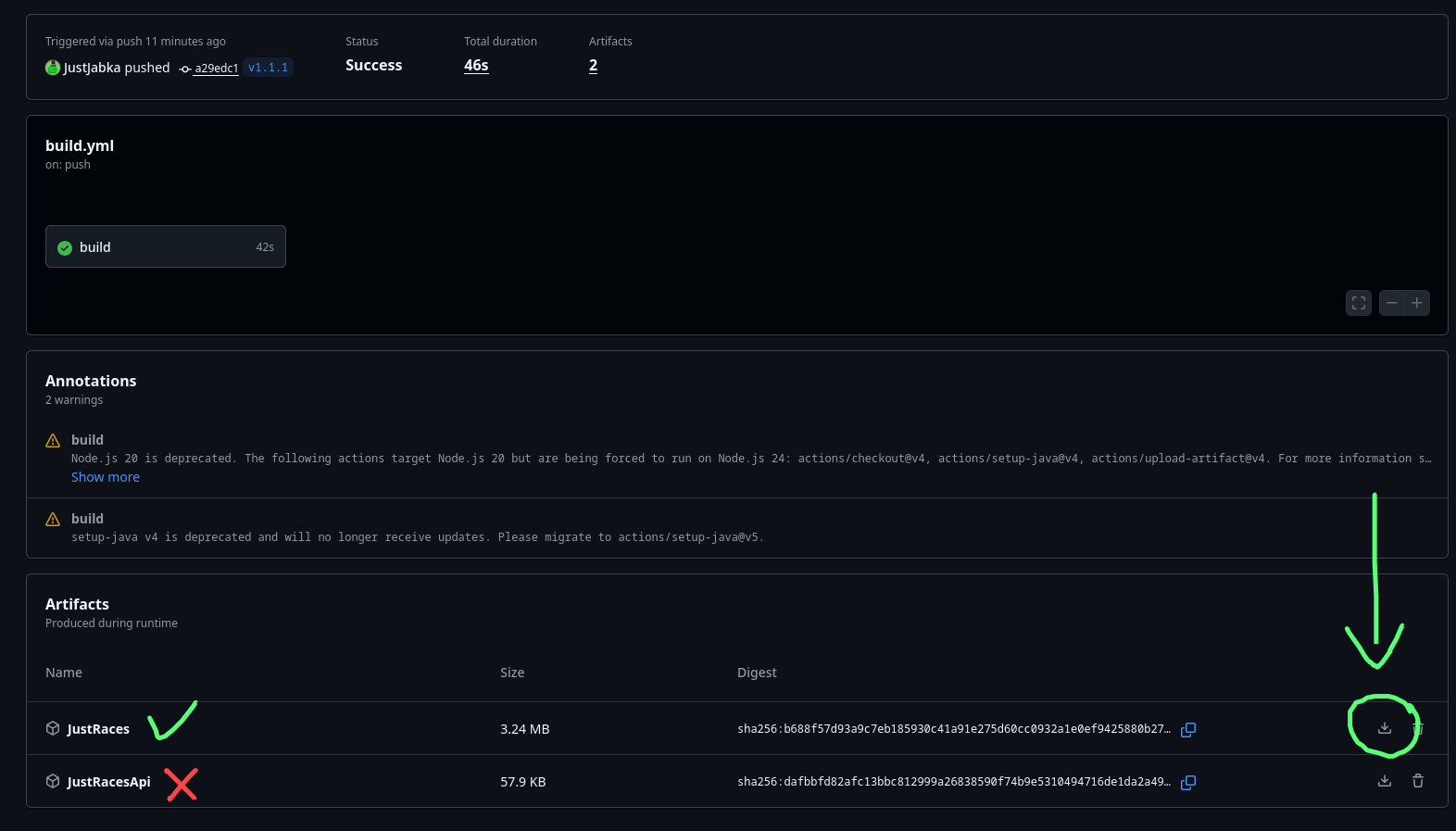
Task: Click the Name column header
Action: (x=64, y=673)
